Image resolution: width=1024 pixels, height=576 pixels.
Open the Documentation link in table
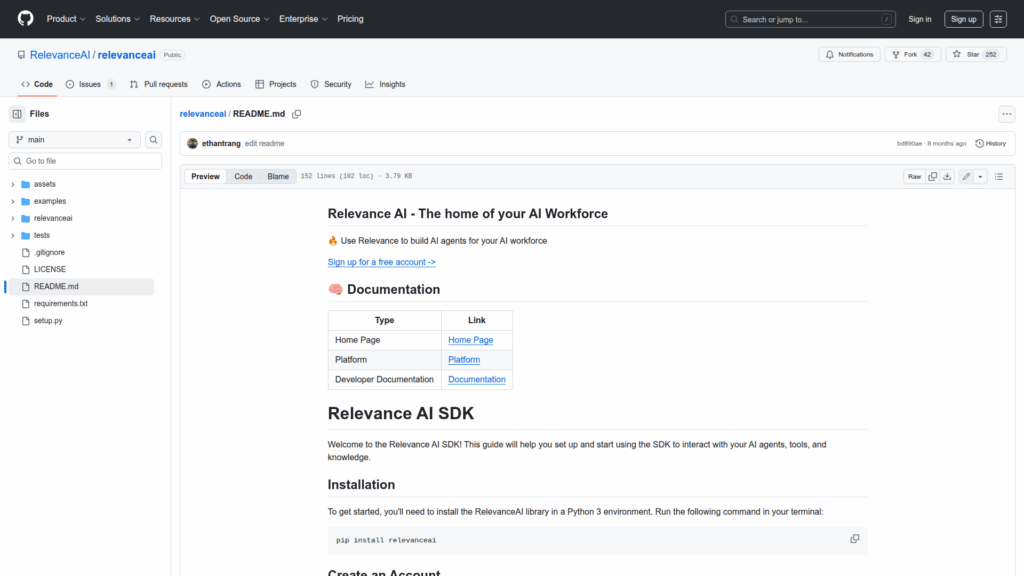pos(477,379)
